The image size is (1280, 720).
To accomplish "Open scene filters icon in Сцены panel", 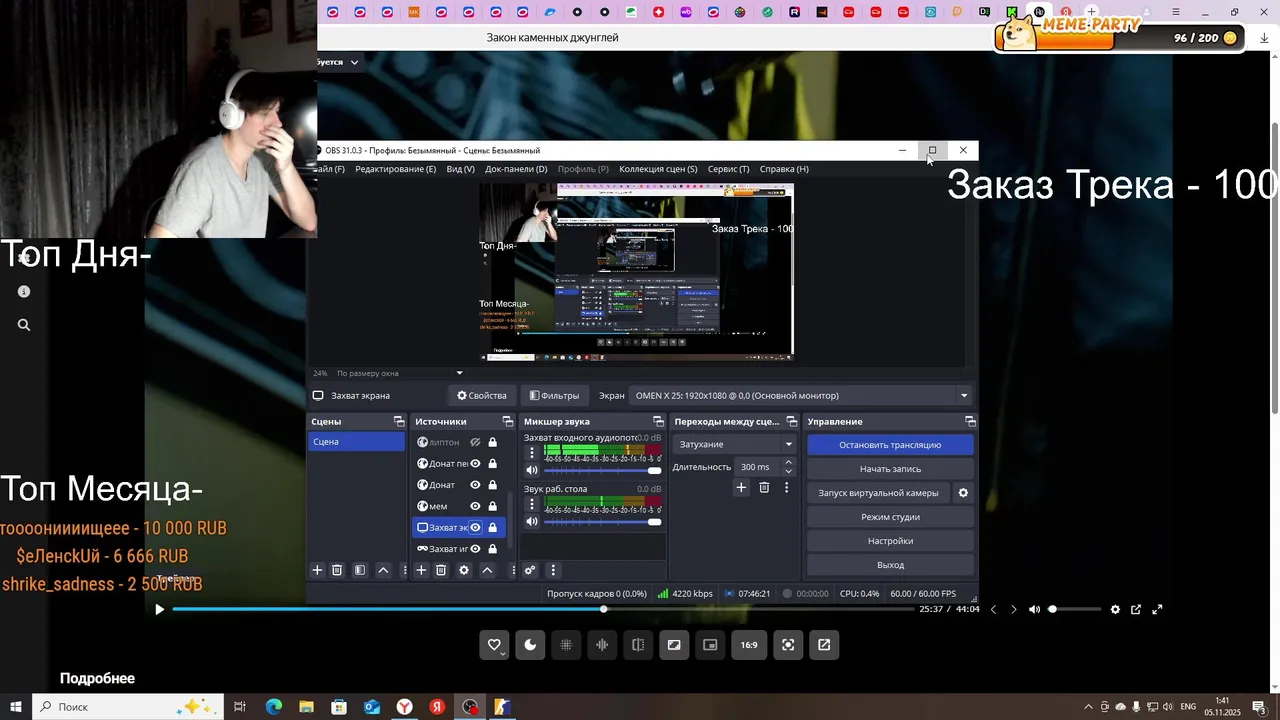I will pos(360,570).
